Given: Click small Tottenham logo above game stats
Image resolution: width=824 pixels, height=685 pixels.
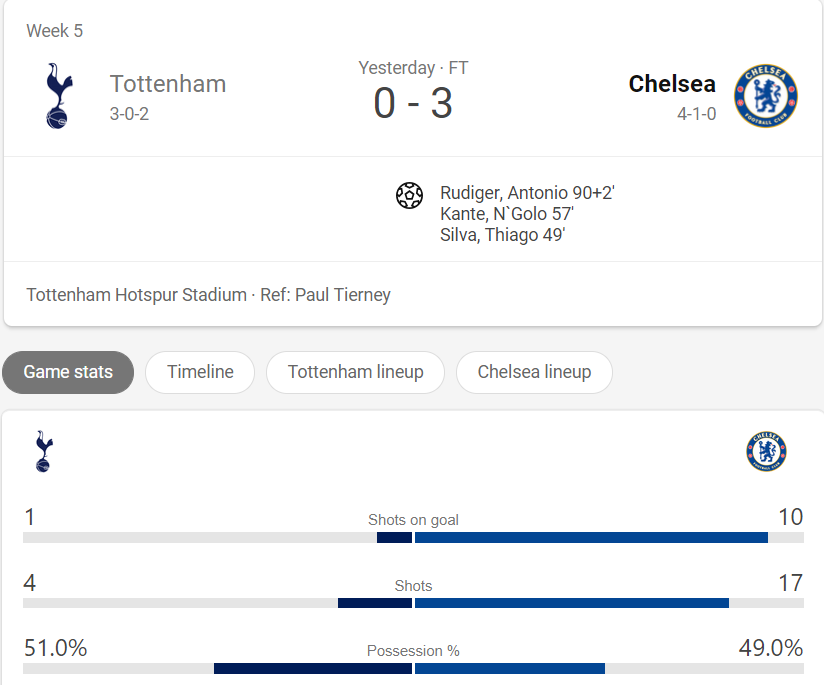Looking at the screenshot, I should click(x=44, y=452).
